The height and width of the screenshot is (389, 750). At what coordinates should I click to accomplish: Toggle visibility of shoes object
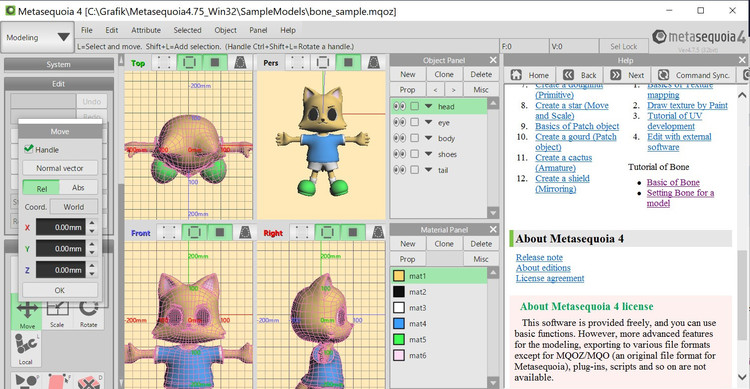[x=399, y=154]
